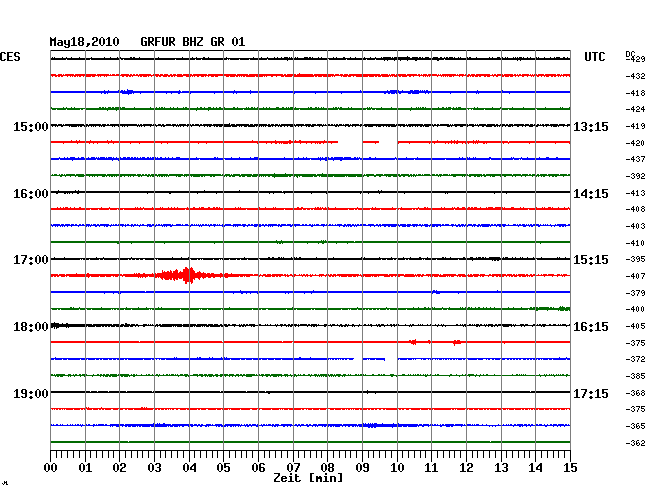Select the 19:00 local time label
The width and height of the screenshot is (650, 494).
(x=31, y=393)
